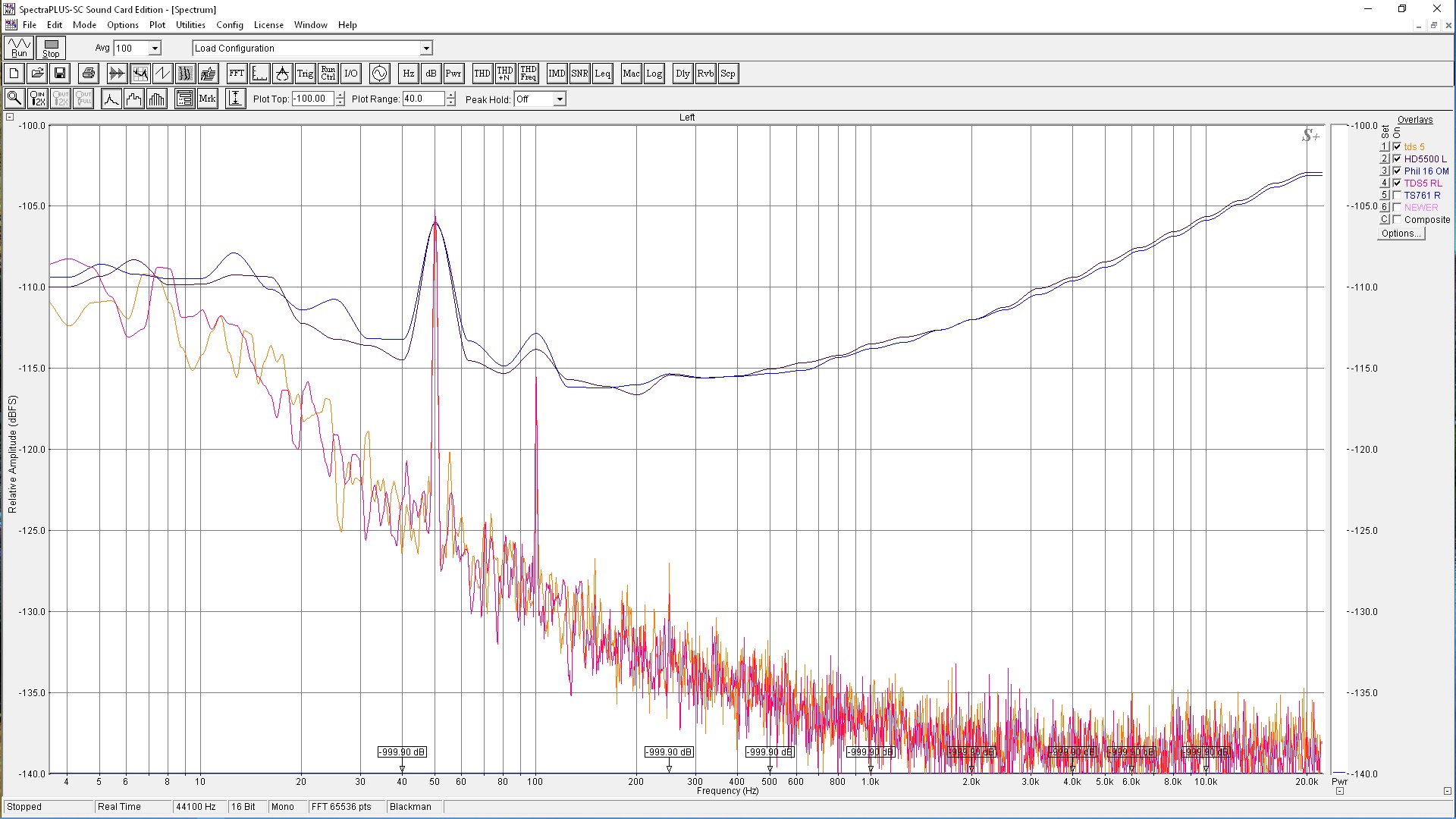Open the Rvb reverberation utility
Image resolution: width=1456 pixels, height=819 pixels.
pos(705,74)
